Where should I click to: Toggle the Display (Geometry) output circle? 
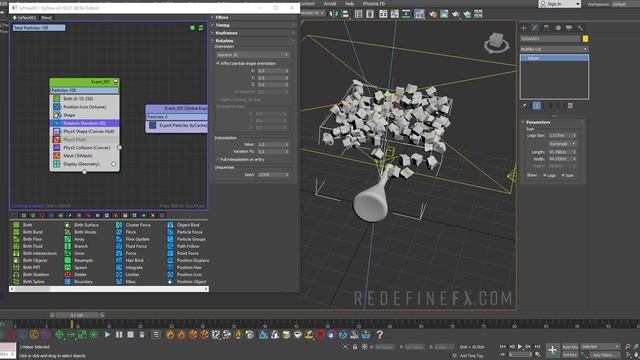pyautogui.click(x=113, y=164)
